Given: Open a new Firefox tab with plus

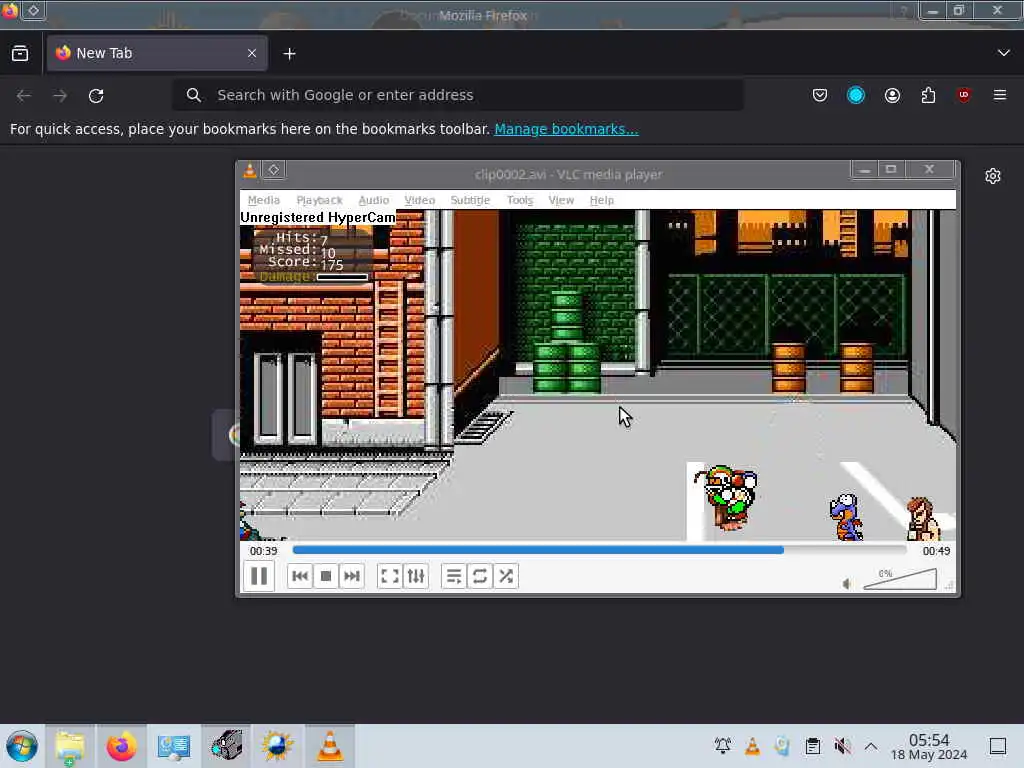Looking at the screenshot, I should [289, 54].
